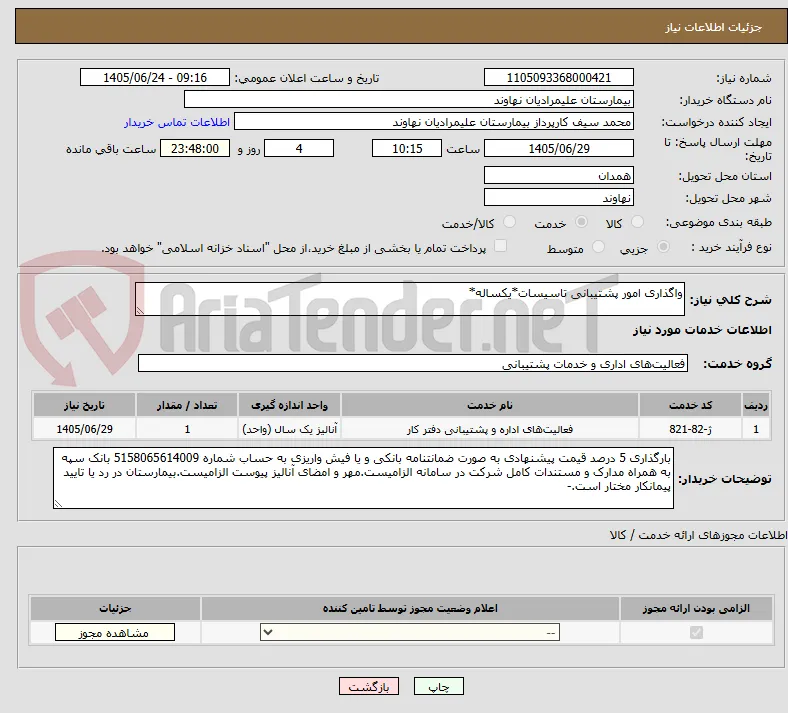Click the جزئیات column header
Image resolution: width=788 pixels, height=713 pixels.
pos(115,608)
